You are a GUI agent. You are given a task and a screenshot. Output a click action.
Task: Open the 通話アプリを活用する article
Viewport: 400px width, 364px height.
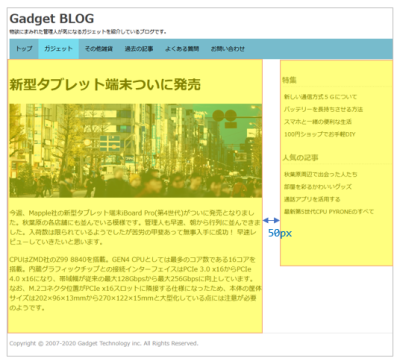pos(312,199)
